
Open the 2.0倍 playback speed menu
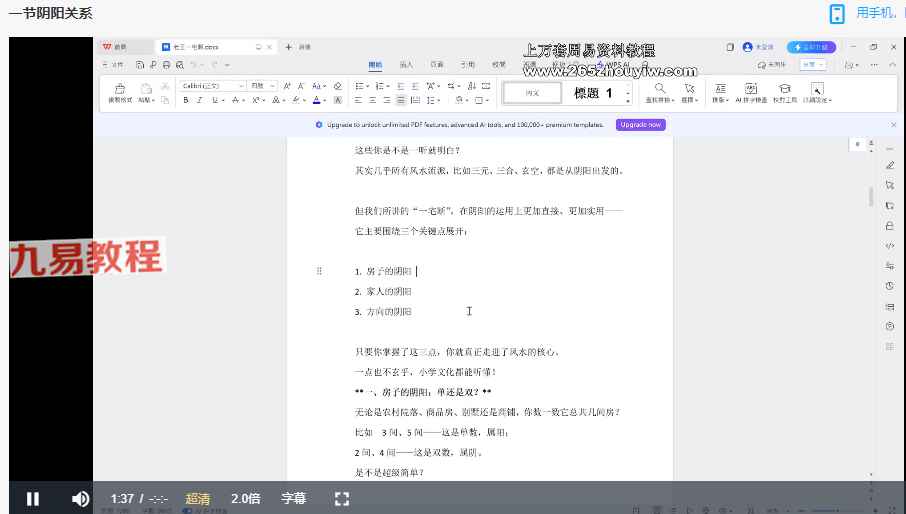click(246, 498)
